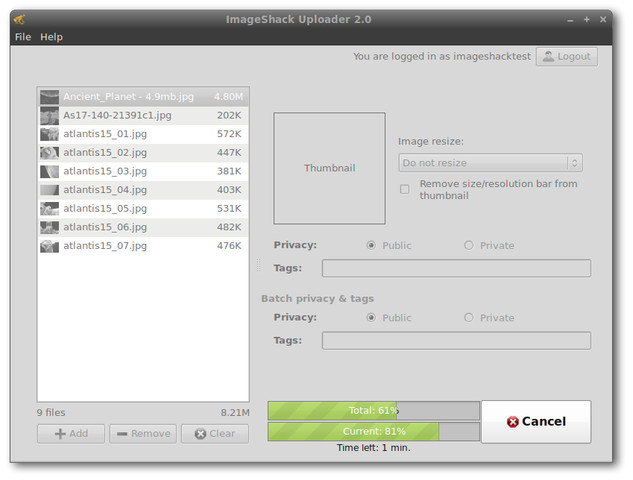Select file name atlantis15_05.jpg

105,208
